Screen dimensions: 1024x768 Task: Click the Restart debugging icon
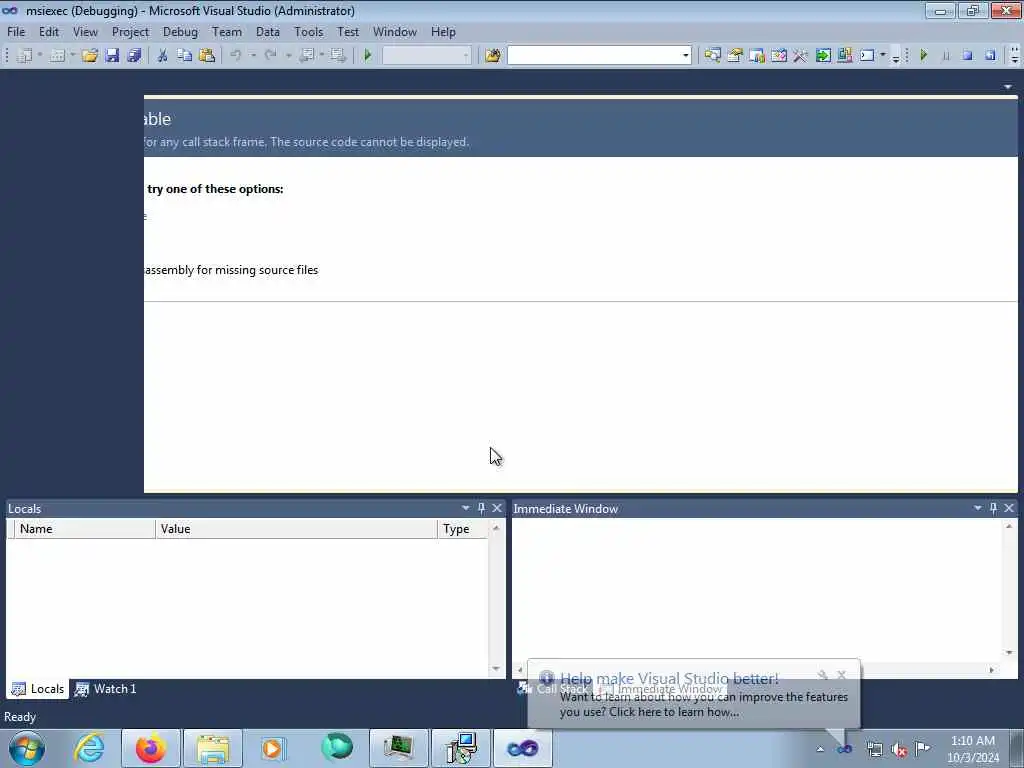point(990,56)
